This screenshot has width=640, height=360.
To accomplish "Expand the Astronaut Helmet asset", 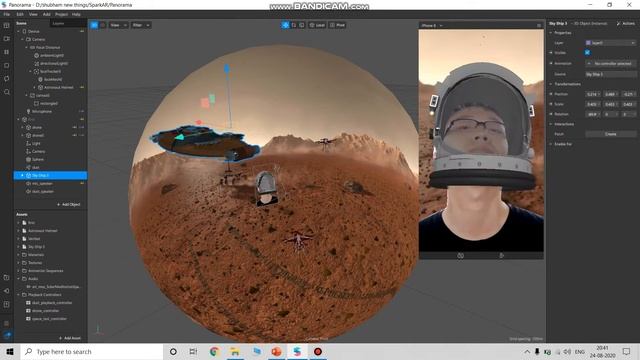I will (18, 231).
